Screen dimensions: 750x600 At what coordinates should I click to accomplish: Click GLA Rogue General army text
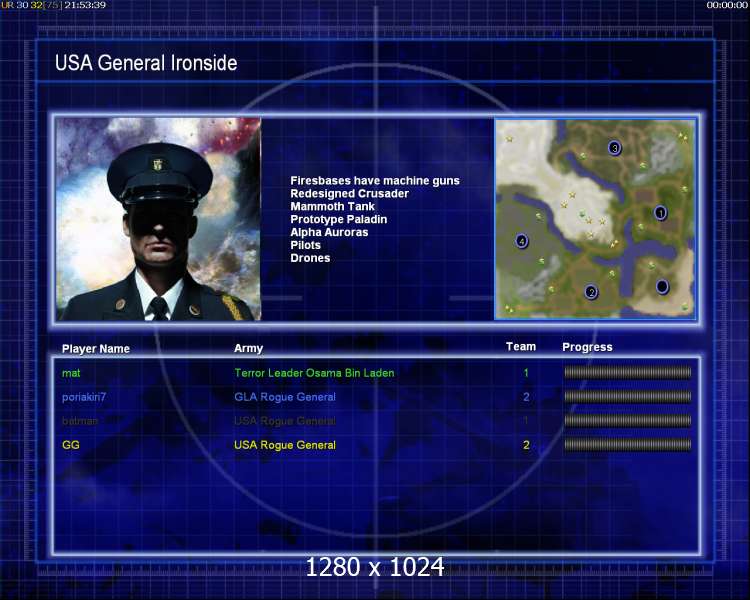tap(285, 397)
